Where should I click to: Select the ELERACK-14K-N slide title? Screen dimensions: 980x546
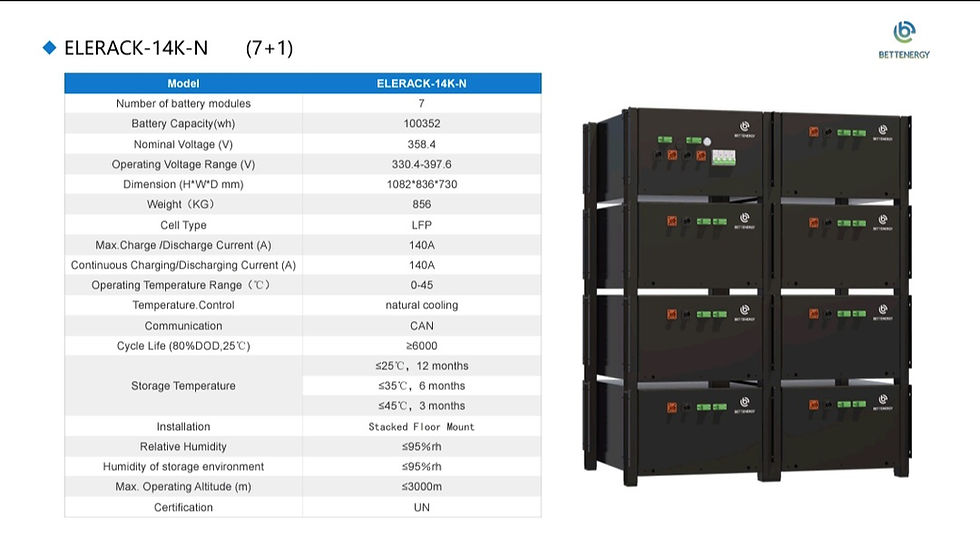pos(136,48)
